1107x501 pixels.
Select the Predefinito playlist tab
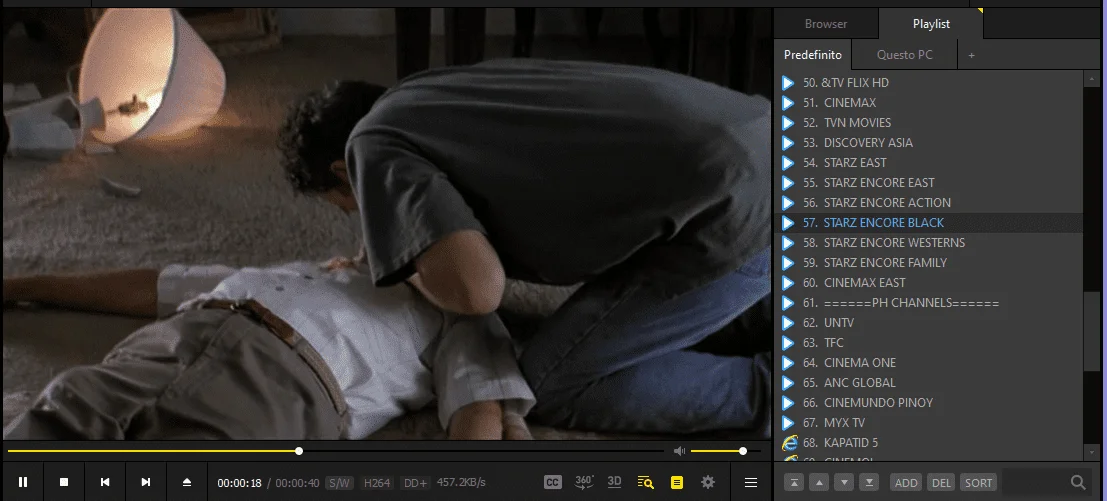(813, 54)
